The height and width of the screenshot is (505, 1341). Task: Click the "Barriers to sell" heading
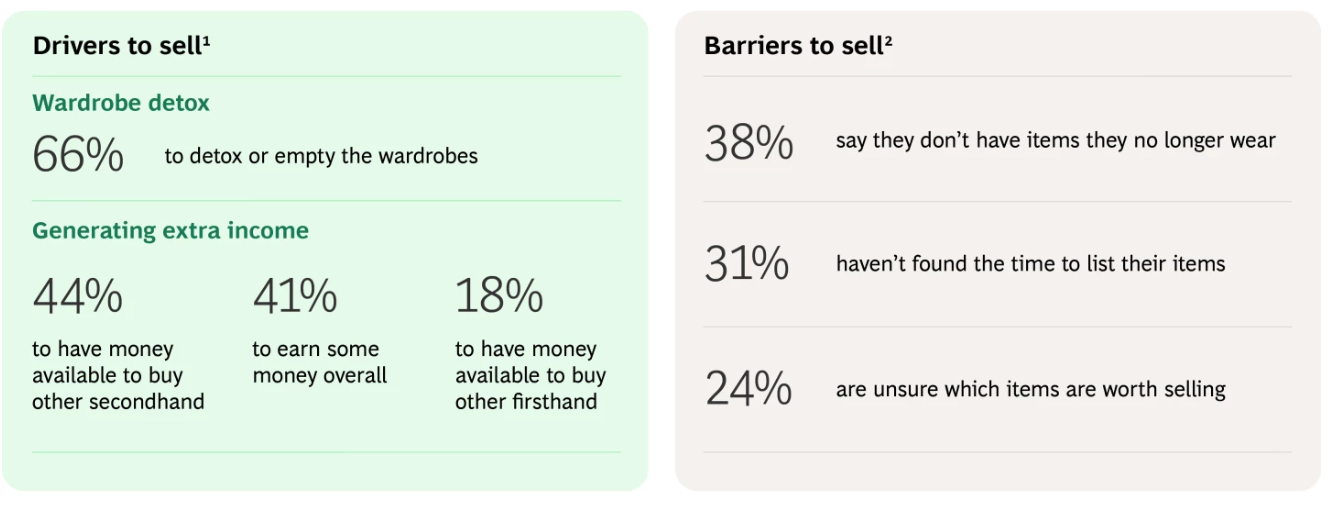(x=792, y=46)
